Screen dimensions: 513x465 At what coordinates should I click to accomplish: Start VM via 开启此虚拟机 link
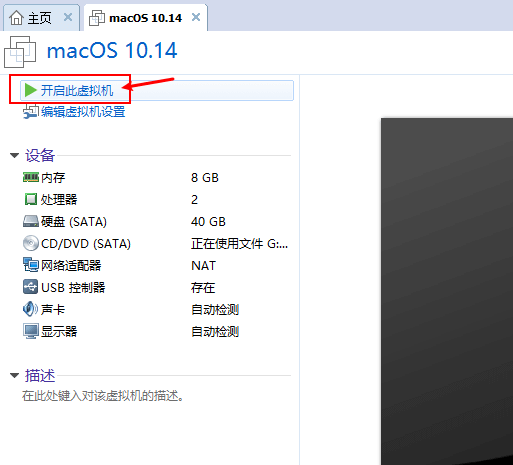coord(77,90)
